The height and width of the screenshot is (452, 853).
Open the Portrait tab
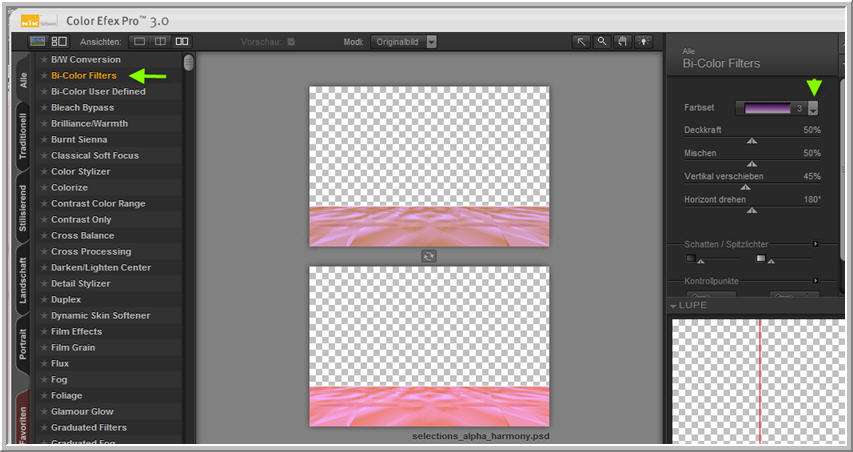(x=24, y=344)
